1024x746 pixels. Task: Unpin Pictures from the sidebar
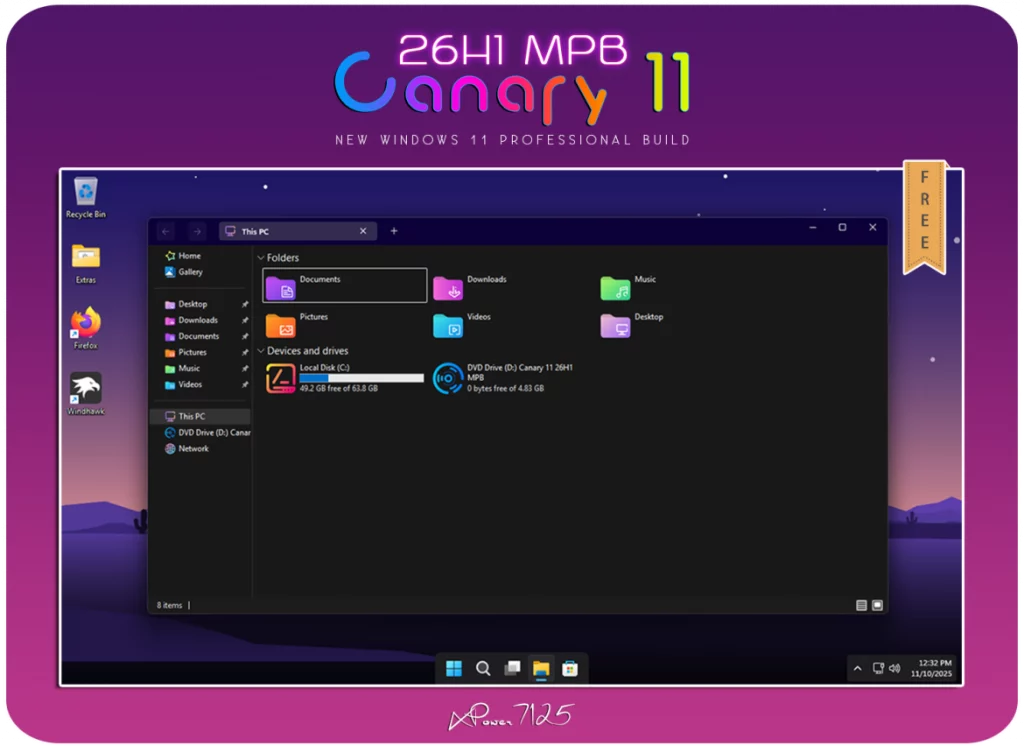point(243,352)
